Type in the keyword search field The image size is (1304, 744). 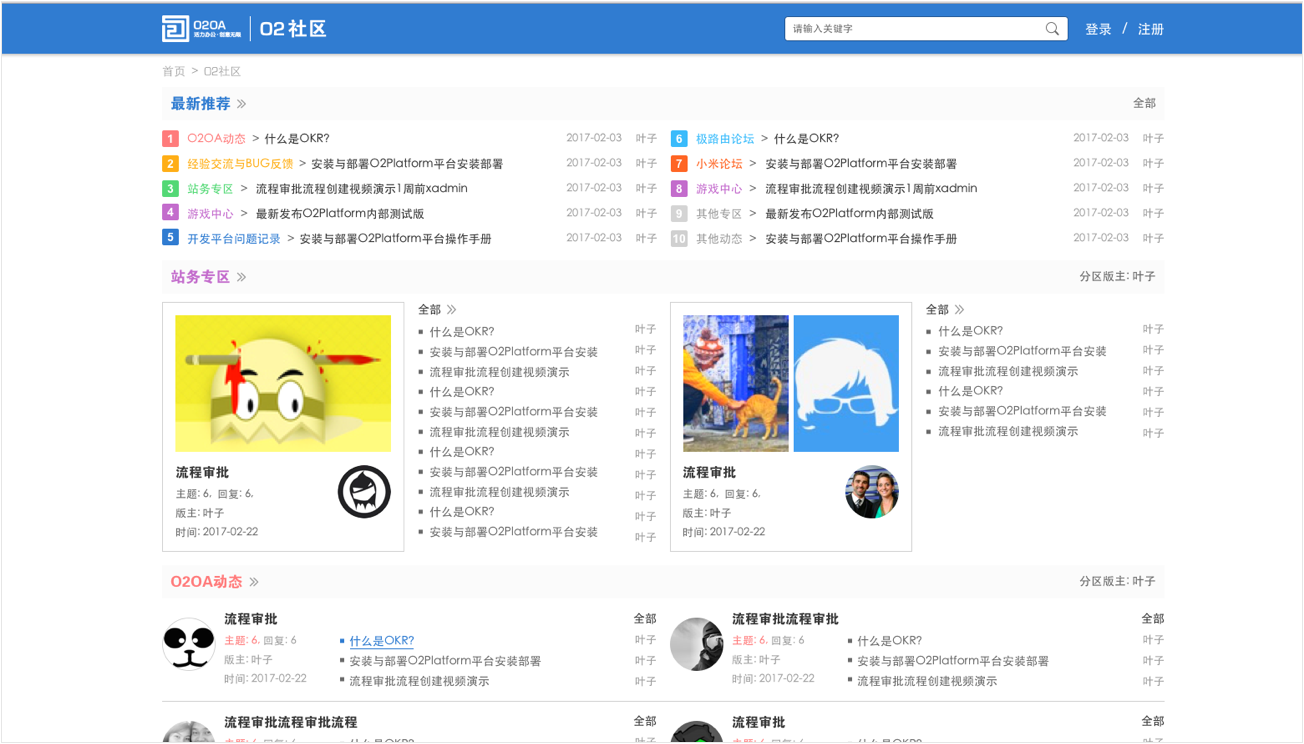point(915,29)
